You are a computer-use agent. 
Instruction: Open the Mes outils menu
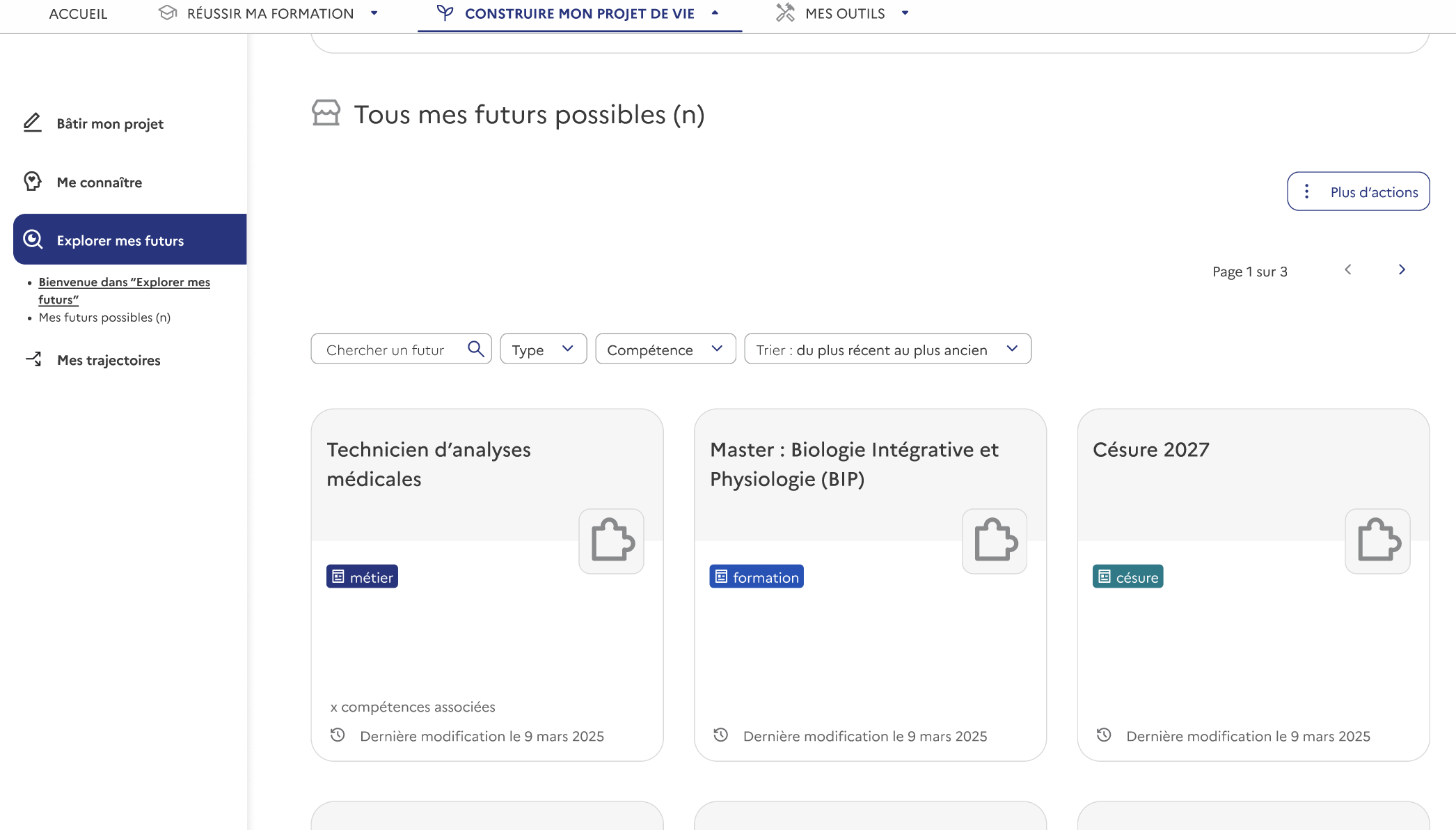coord(843,13)
